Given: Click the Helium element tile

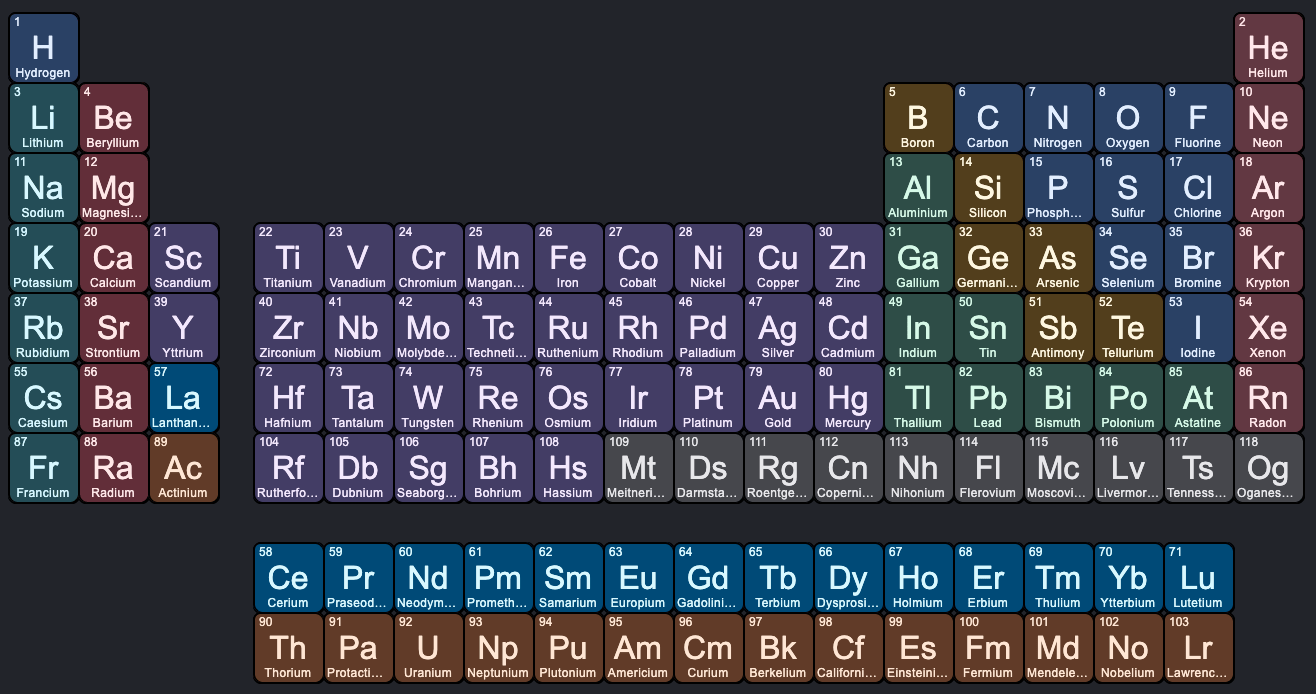Looking at the screenshot, I should pos(1268,48).
